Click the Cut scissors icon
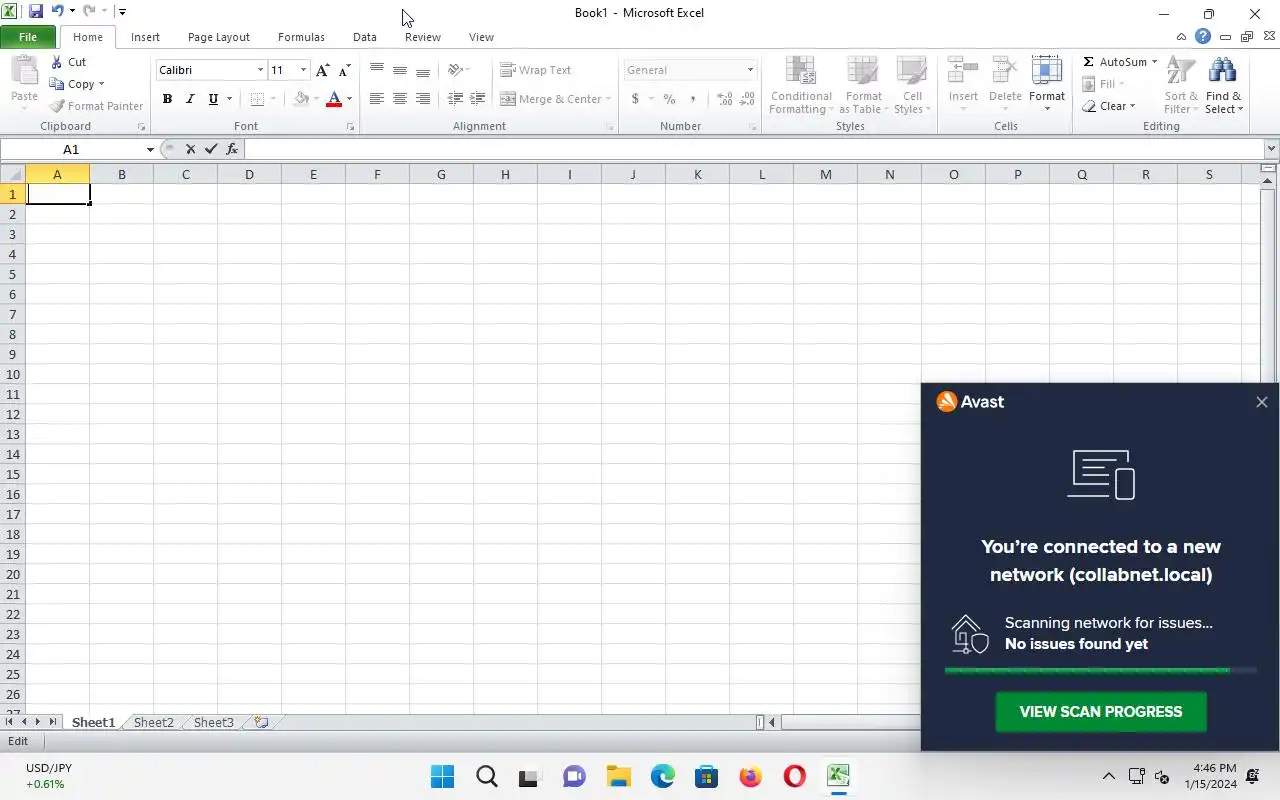The width and height of the screenshot is (1280, 800). 57,62
